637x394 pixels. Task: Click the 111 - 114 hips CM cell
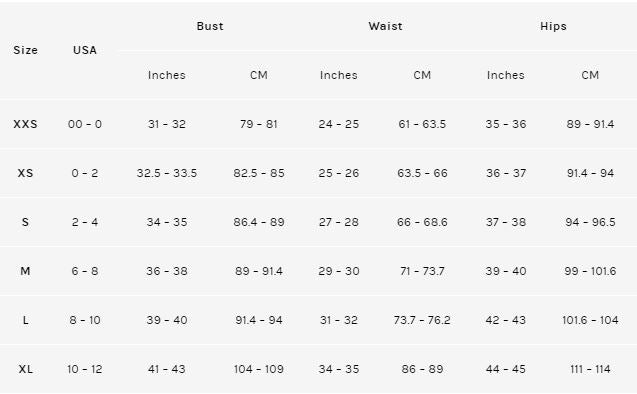pyautogui.click(x=590, y=369)
